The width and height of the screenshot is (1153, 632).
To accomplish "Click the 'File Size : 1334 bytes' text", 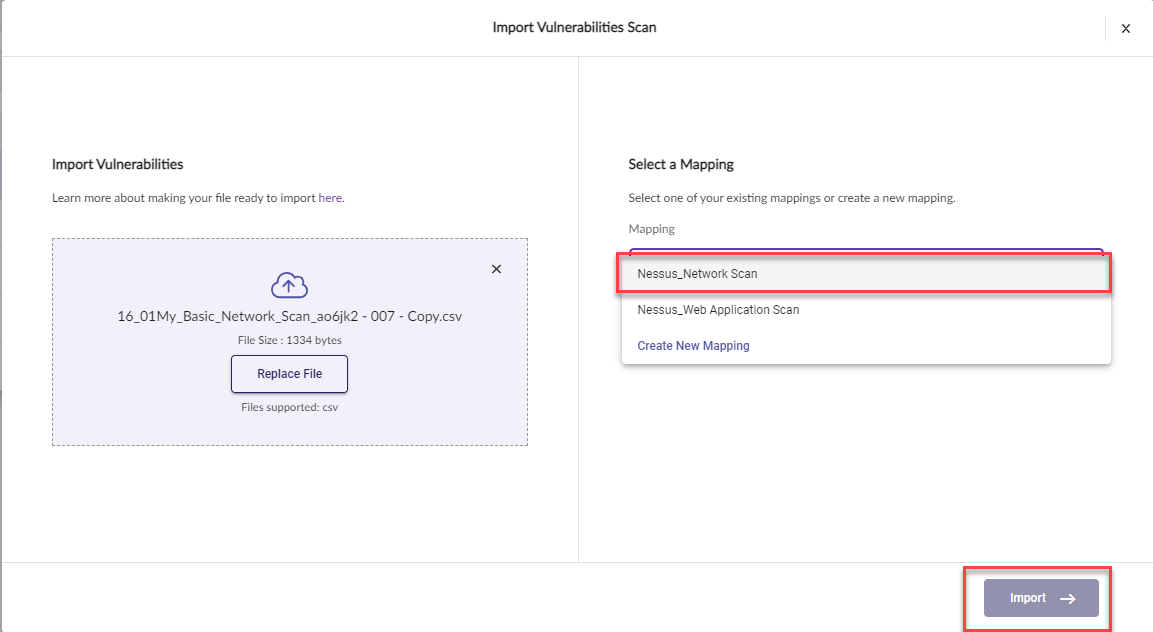I will (290, 340).
